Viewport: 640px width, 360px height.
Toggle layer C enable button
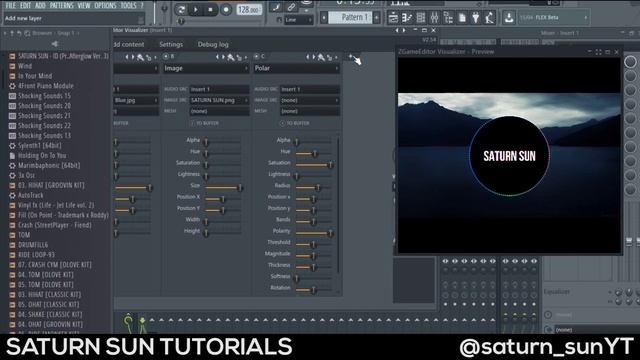click(x=256, y=56)
